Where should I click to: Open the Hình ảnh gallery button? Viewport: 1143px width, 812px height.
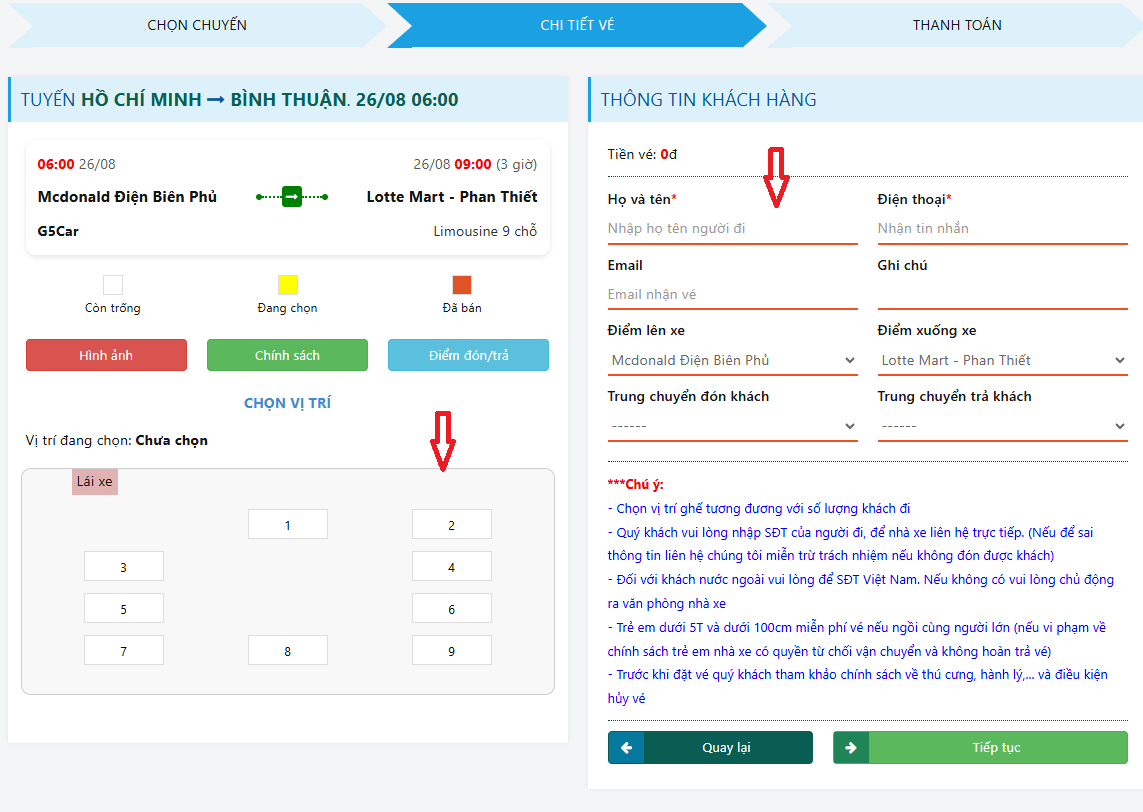(106, 356)
